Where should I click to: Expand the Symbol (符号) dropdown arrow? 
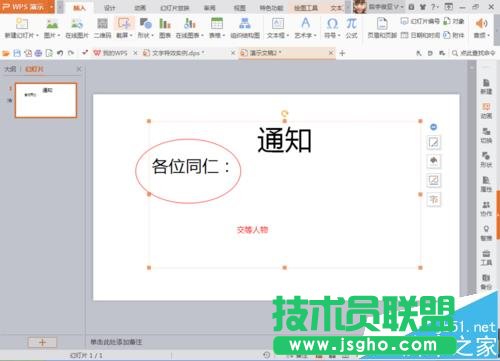pos(339,35)
